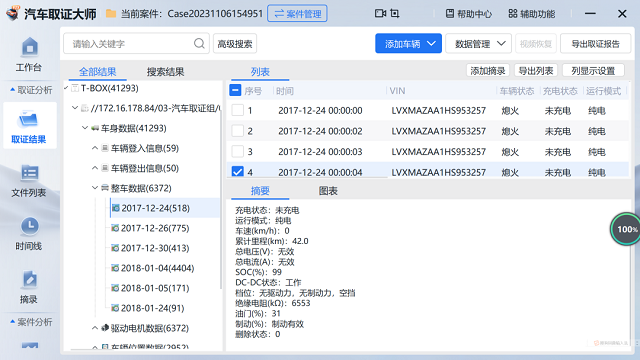
Task: Switch to the 搜索结果 tab
Action: pyautogui.click(x=165, y=72)
